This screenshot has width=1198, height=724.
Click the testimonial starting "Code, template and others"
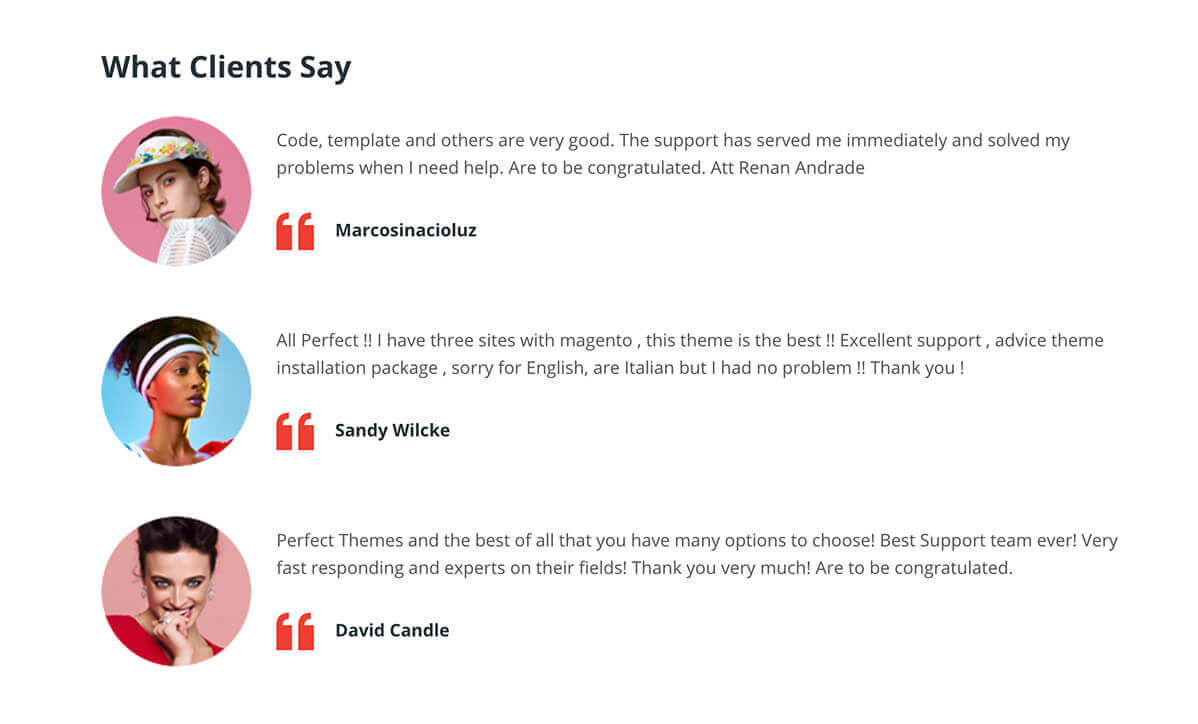pyautogui.click(x=673, y=140)
